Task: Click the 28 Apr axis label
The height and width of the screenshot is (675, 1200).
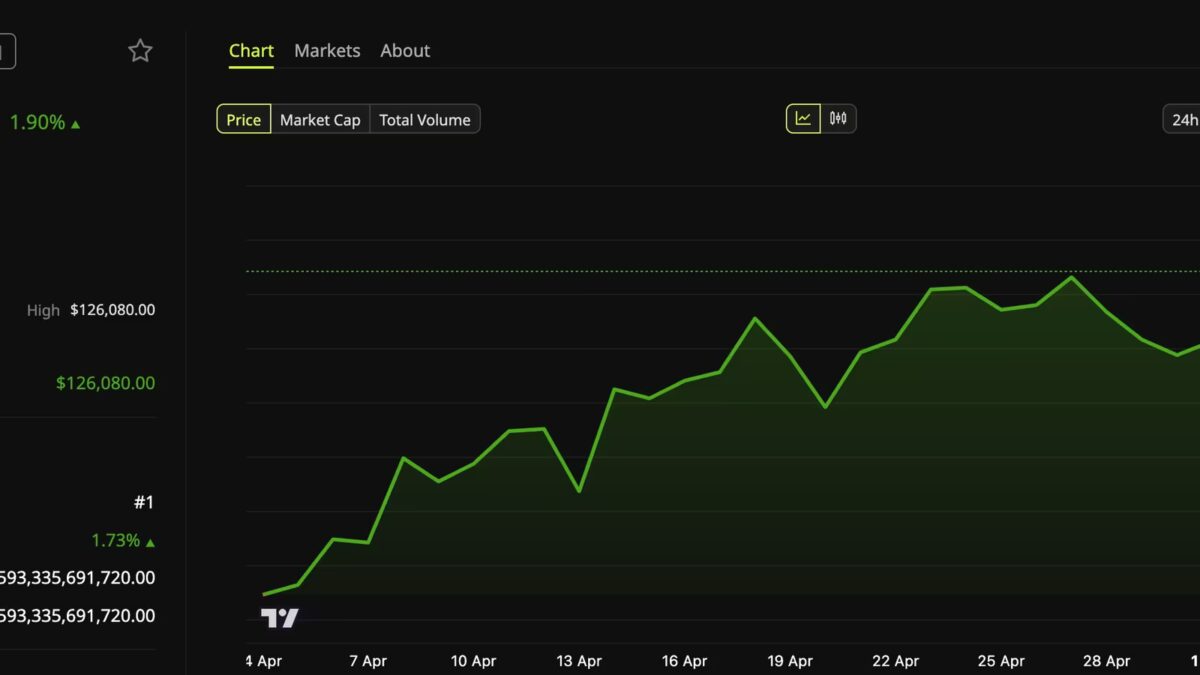Action: point(1107,661)
